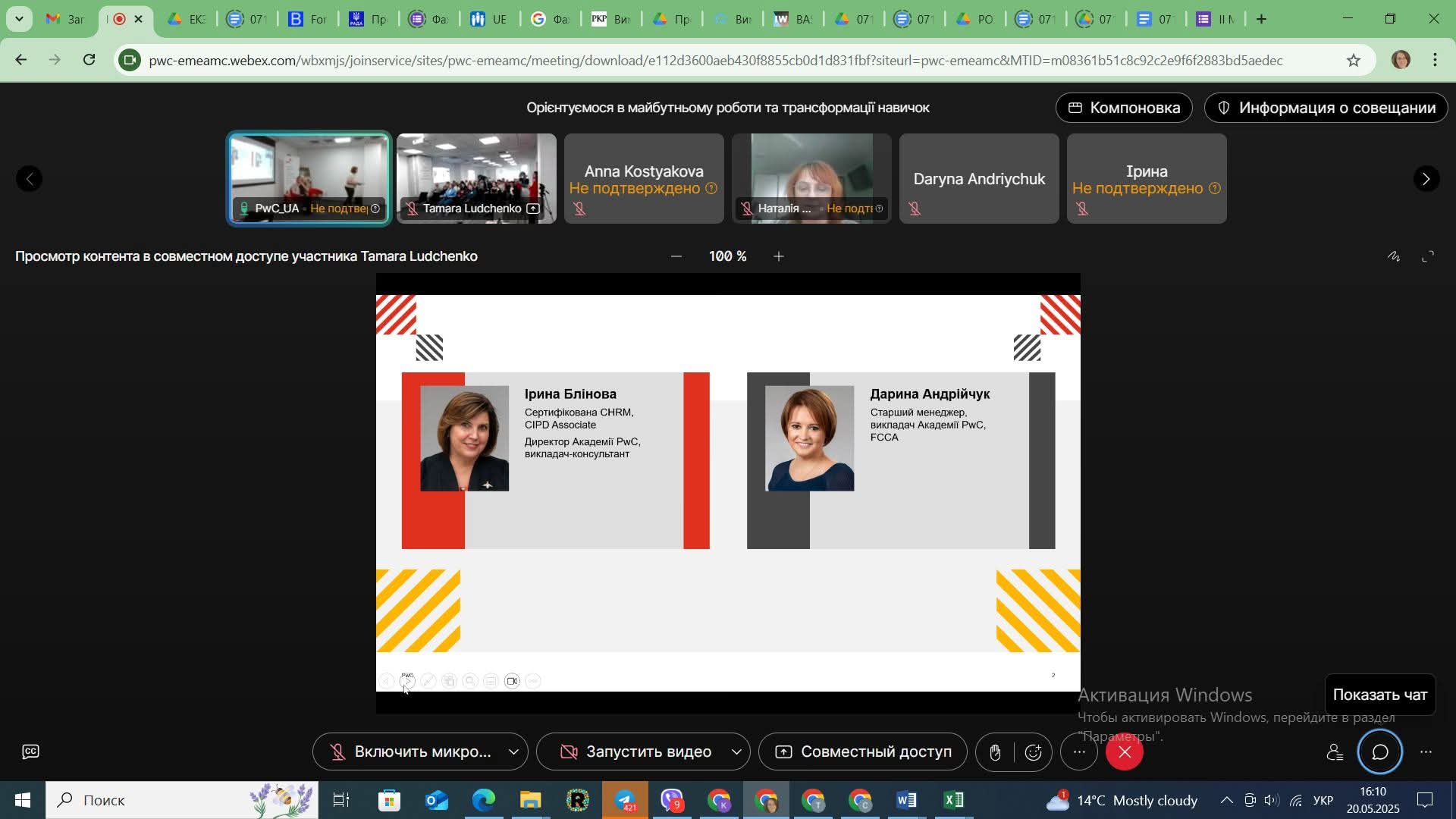Open the reactions emoji panel

click(x=1033, y=752)
